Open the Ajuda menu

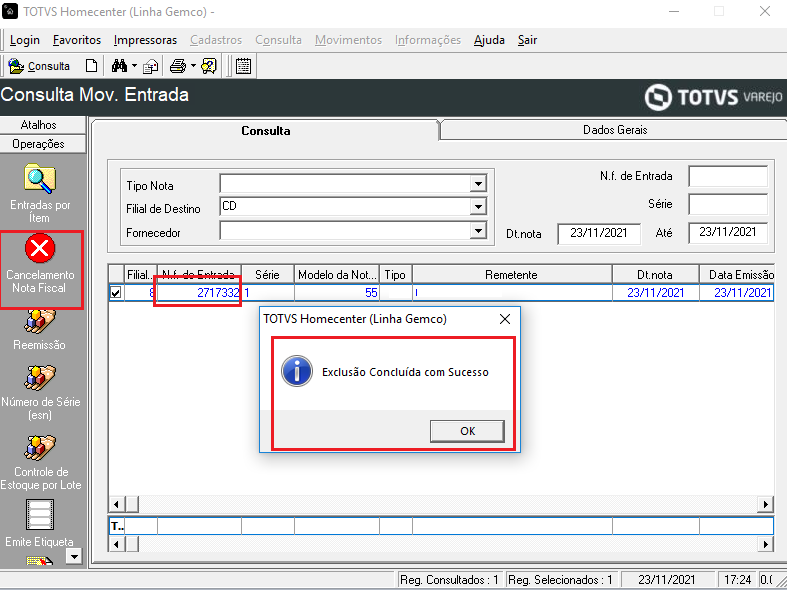pyautogui.click(x=489, y=40)
